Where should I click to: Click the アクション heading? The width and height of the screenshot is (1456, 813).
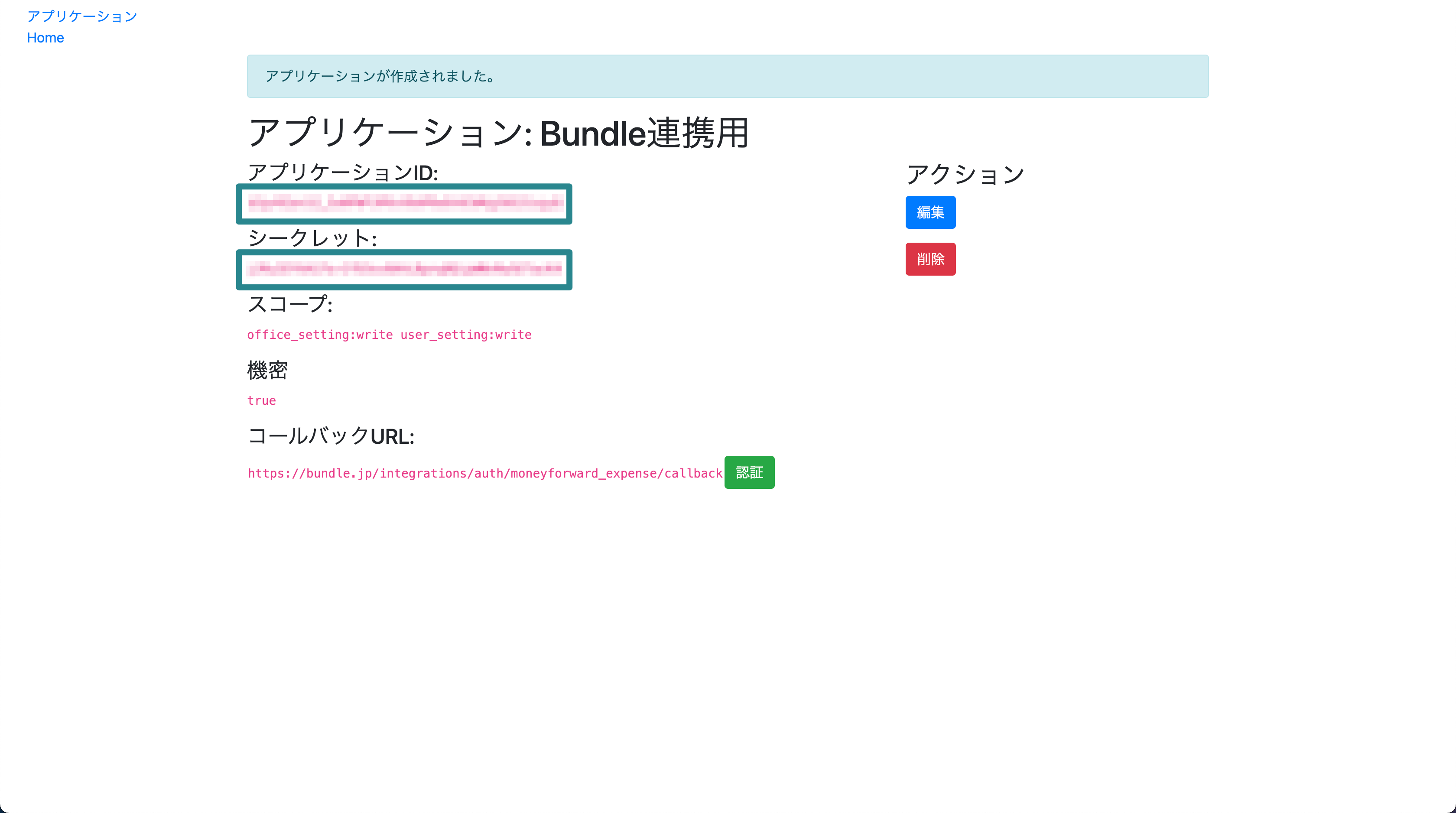click(965, 174)
